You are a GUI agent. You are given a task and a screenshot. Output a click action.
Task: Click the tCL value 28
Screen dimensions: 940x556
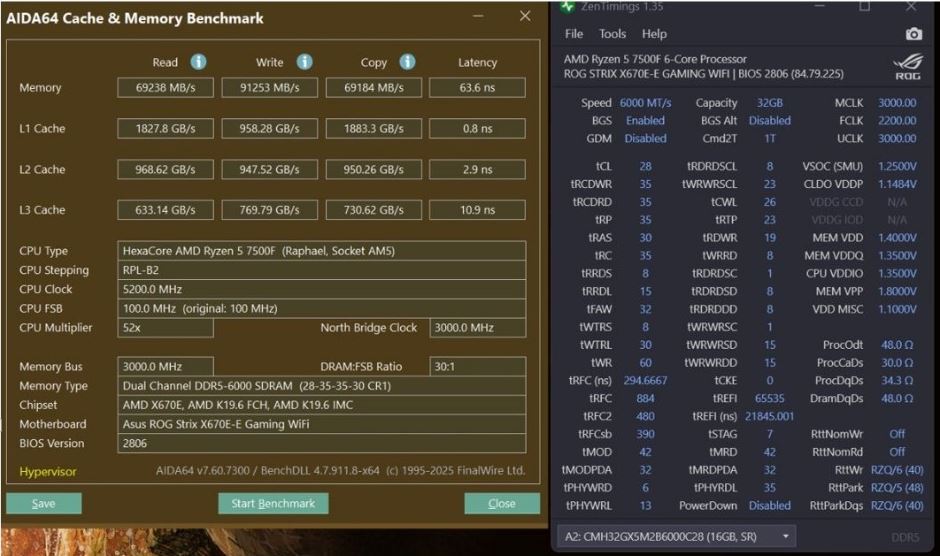(646, 166)
